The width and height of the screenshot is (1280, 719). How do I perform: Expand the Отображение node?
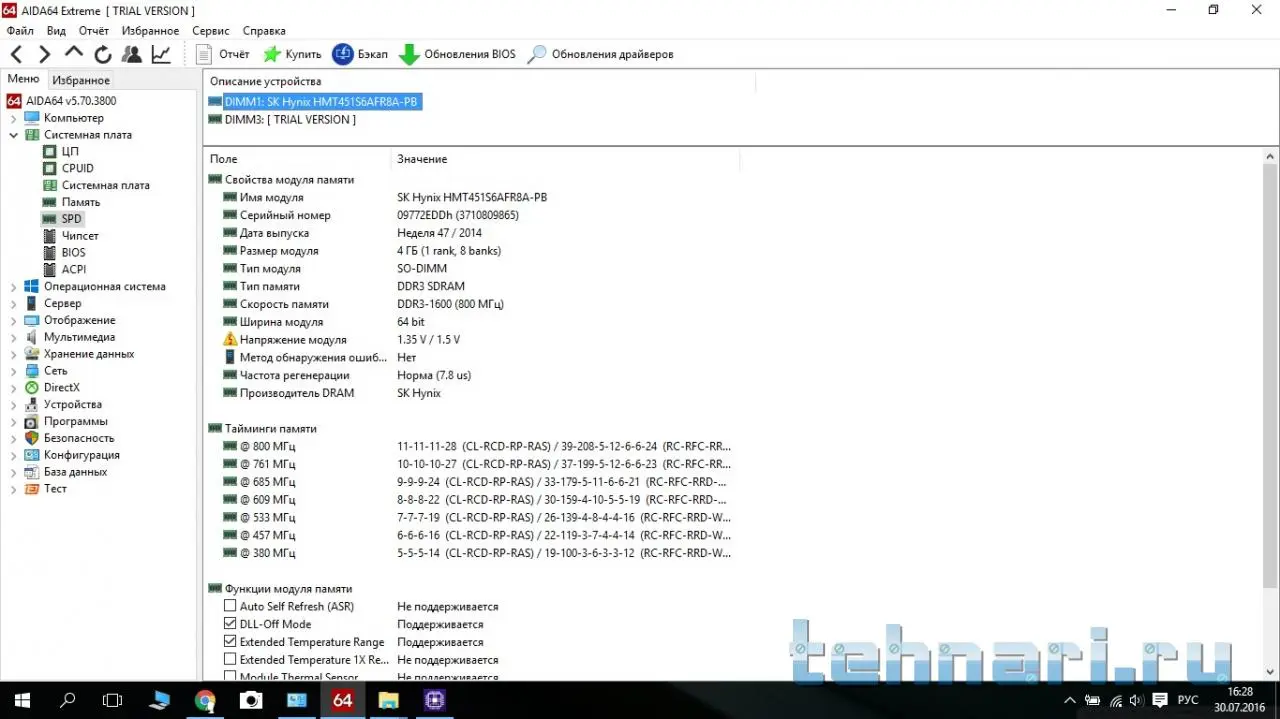pos(13,321)
